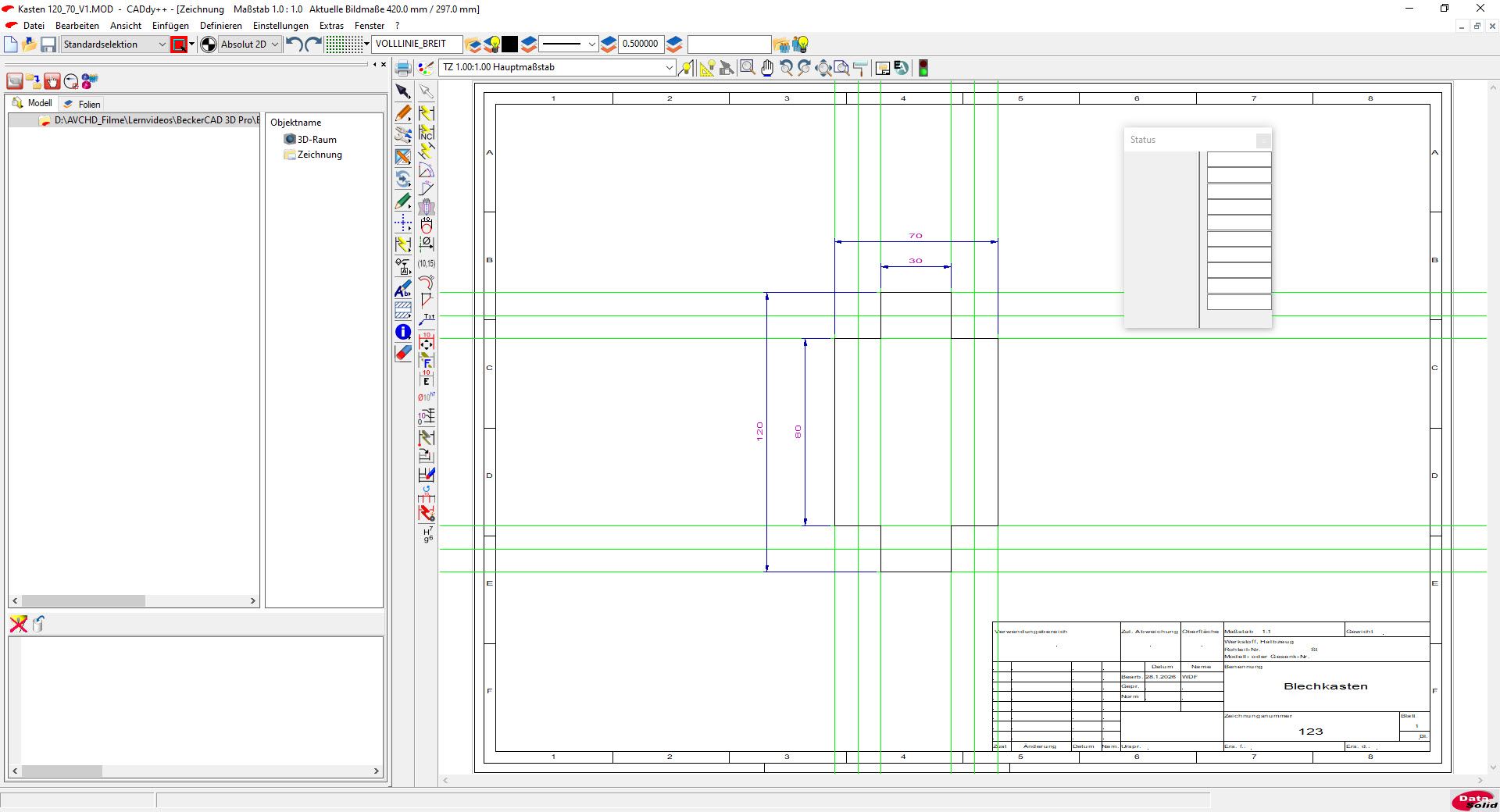Click the Print icon in the toolbar
Image resolution: width=1500 pixels, height=812 pixels.
(403, 68)
